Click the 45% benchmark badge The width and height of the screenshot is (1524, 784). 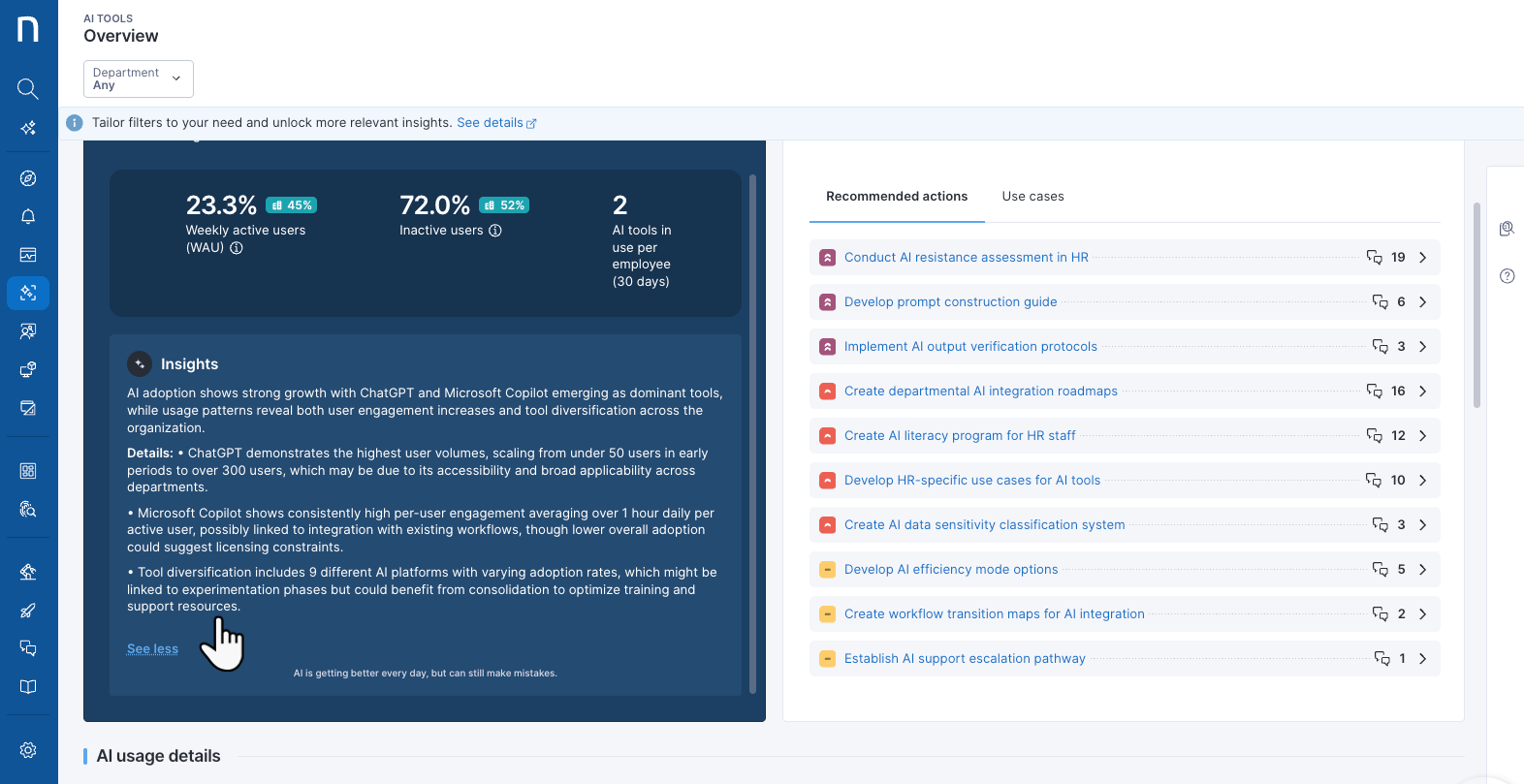(292, 205)
